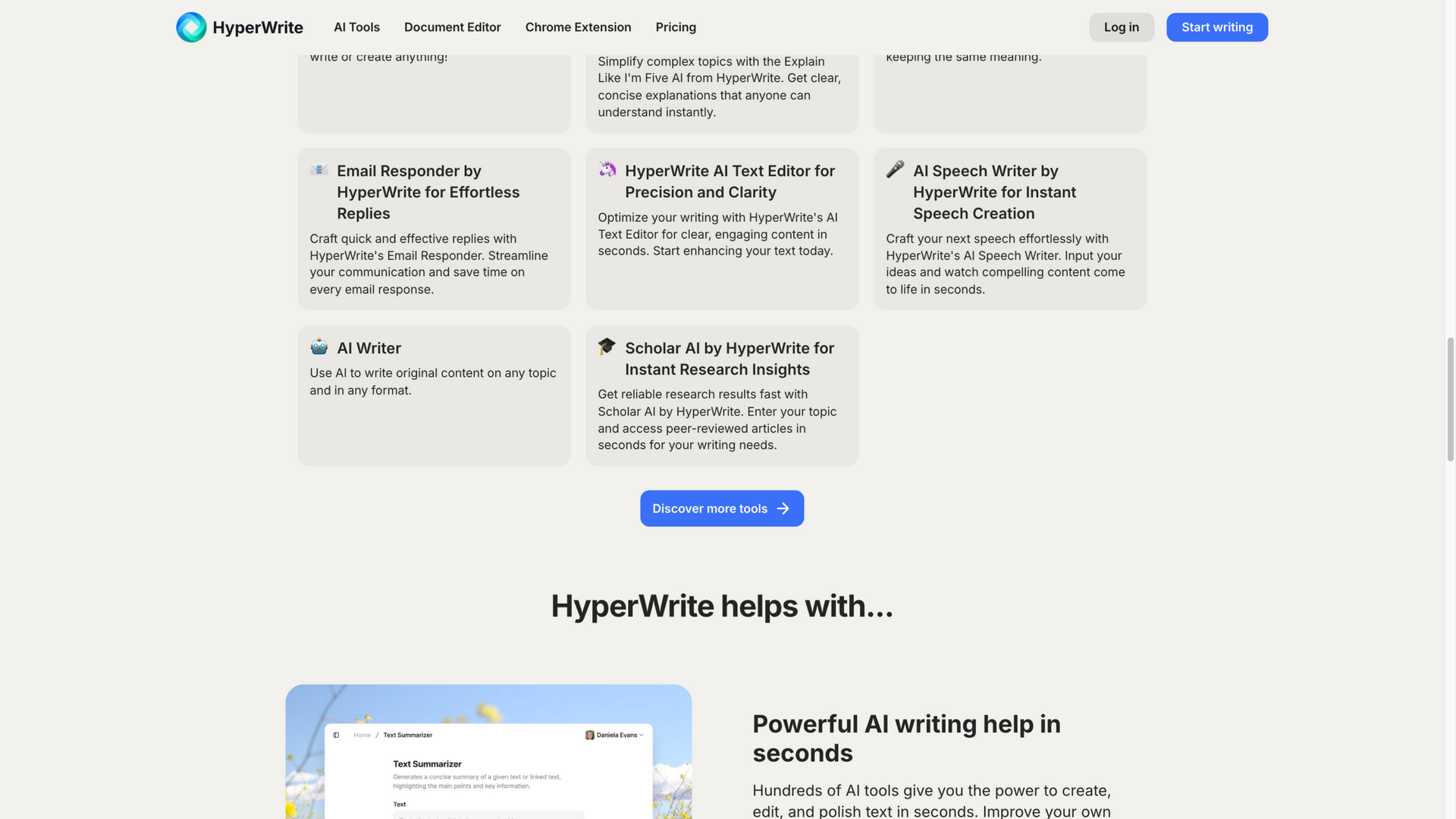This screenshot has width=1456, height=819.
Task: Open the AI Tools menu
Action: tap(356, 27)
